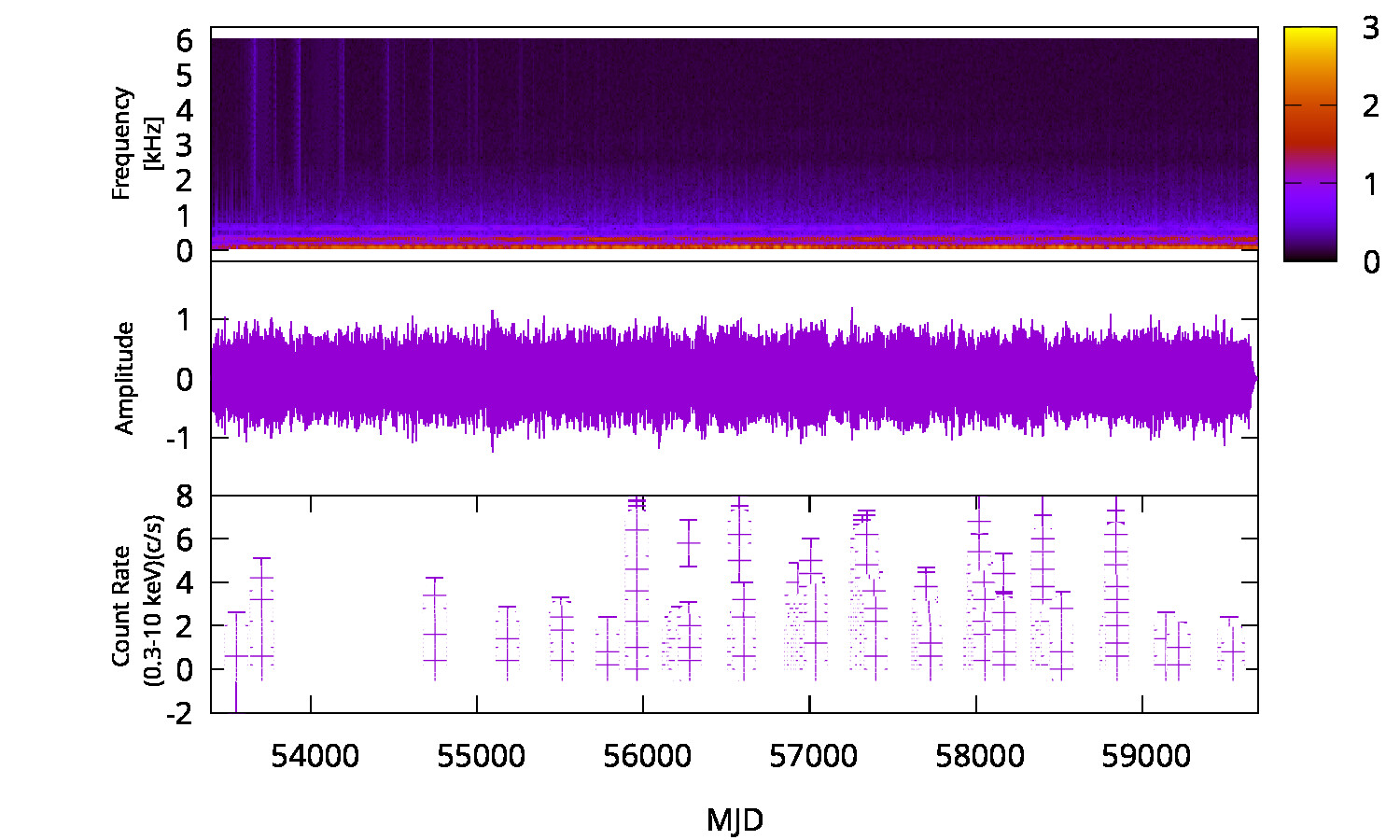This screenshot has width=1400, height=840.
Task: Click the Count Rate axis label
Action: (x=136, y=601)
